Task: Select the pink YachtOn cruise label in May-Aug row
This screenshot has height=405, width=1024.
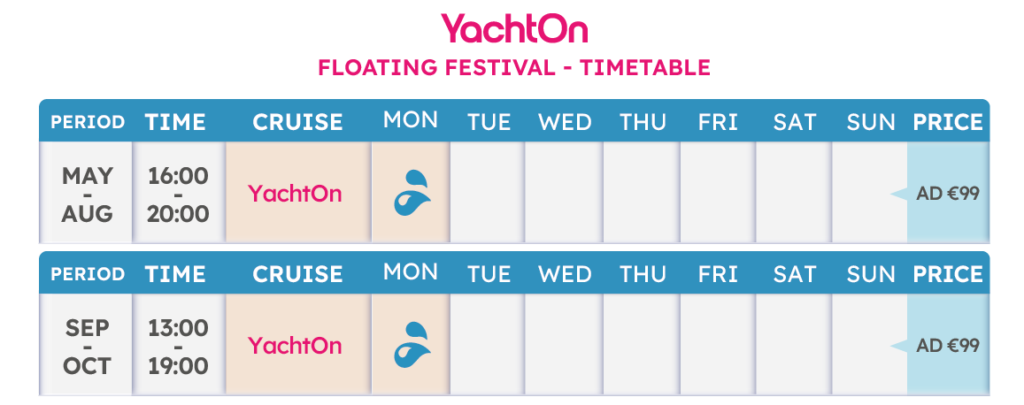Action: (295, 193)
